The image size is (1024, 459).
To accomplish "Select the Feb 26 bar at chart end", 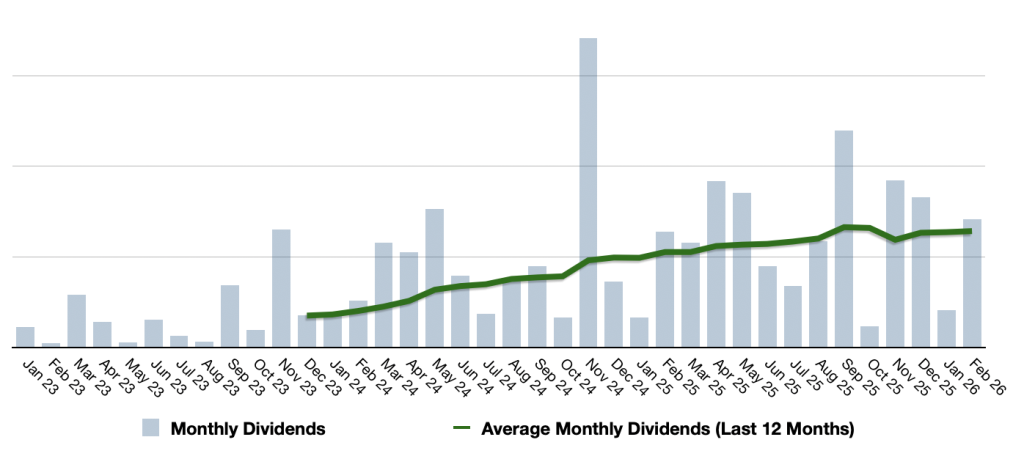I will click(x=972, y=283).
